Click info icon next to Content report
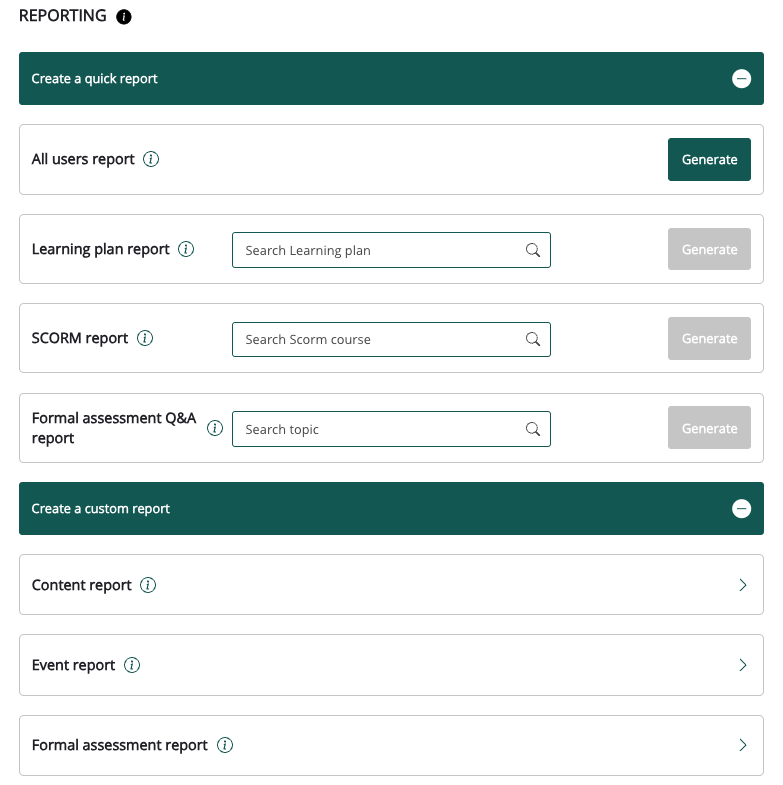The width and height of the screenshot is (783, 785). point(148,585)
